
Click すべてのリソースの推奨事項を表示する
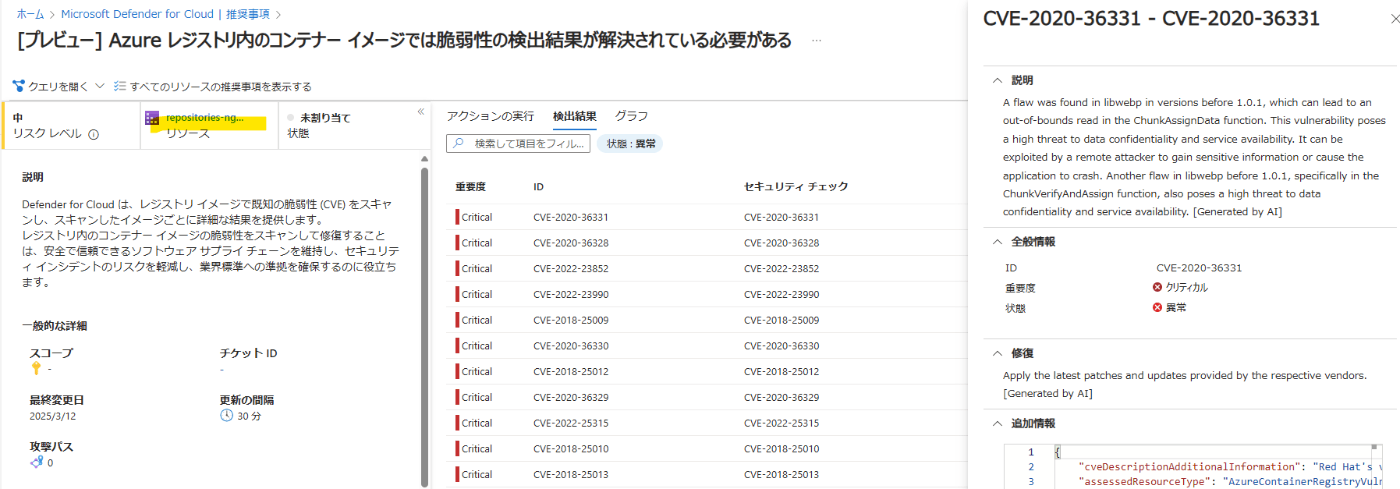212,86
